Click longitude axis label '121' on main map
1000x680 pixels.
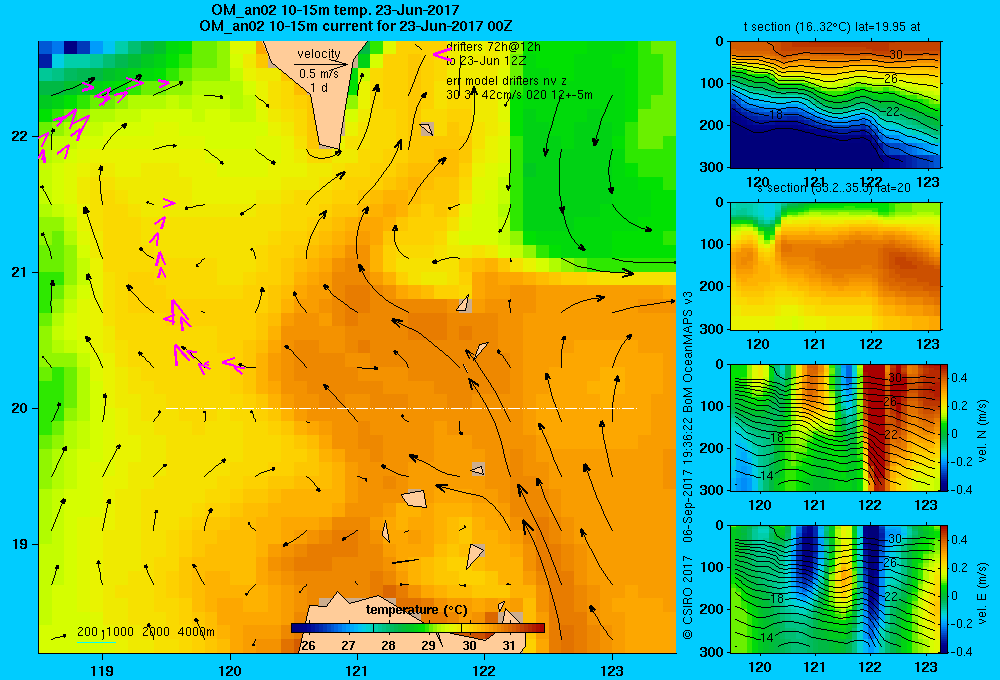click(x=357, y=670)
